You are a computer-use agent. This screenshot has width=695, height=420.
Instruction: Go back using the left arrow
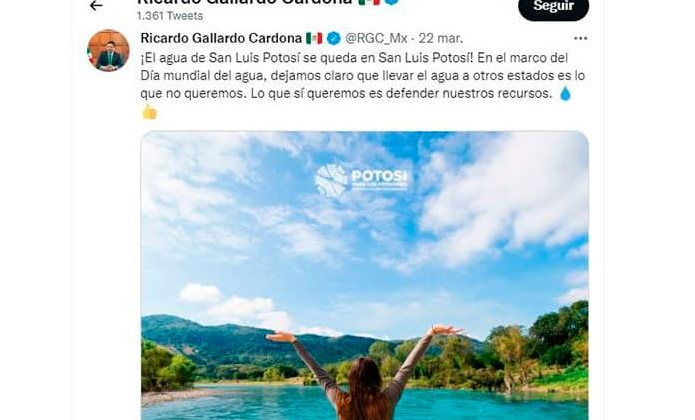tap(96, 6)
